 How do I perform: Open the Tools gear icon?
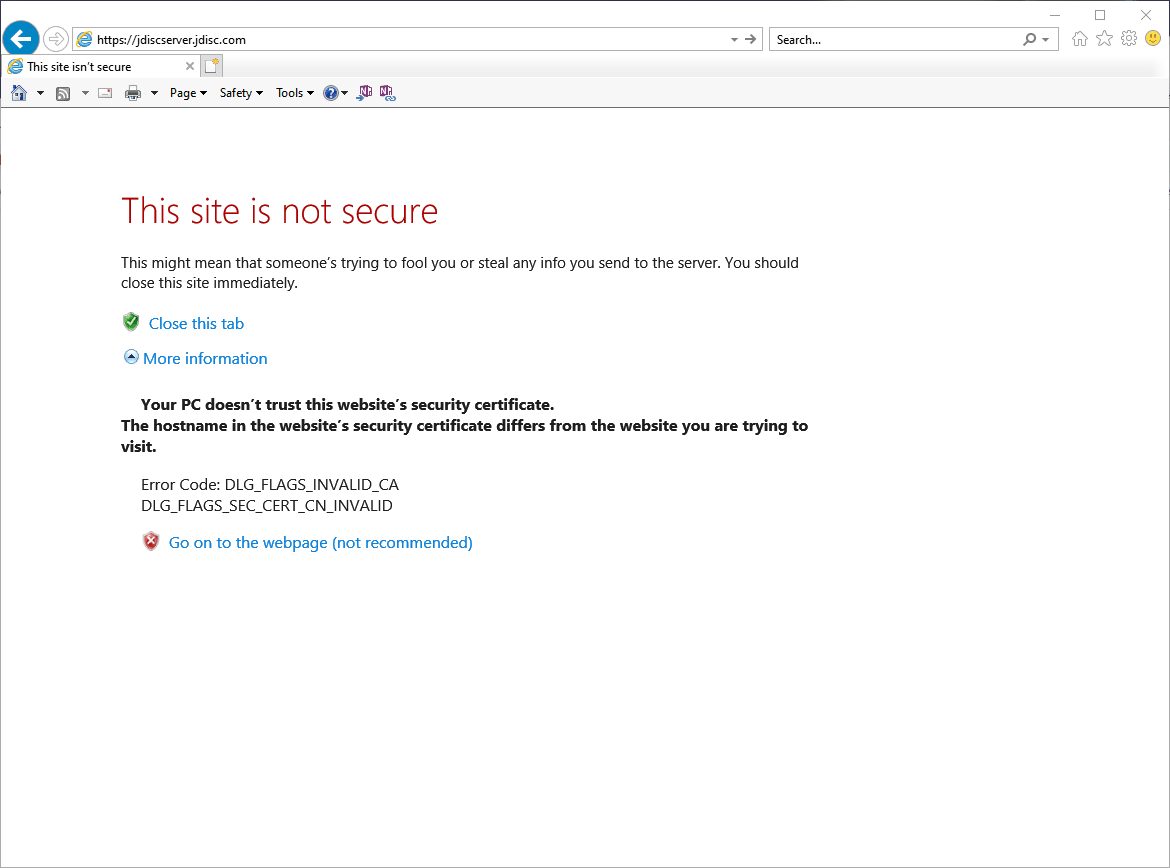1129,39
